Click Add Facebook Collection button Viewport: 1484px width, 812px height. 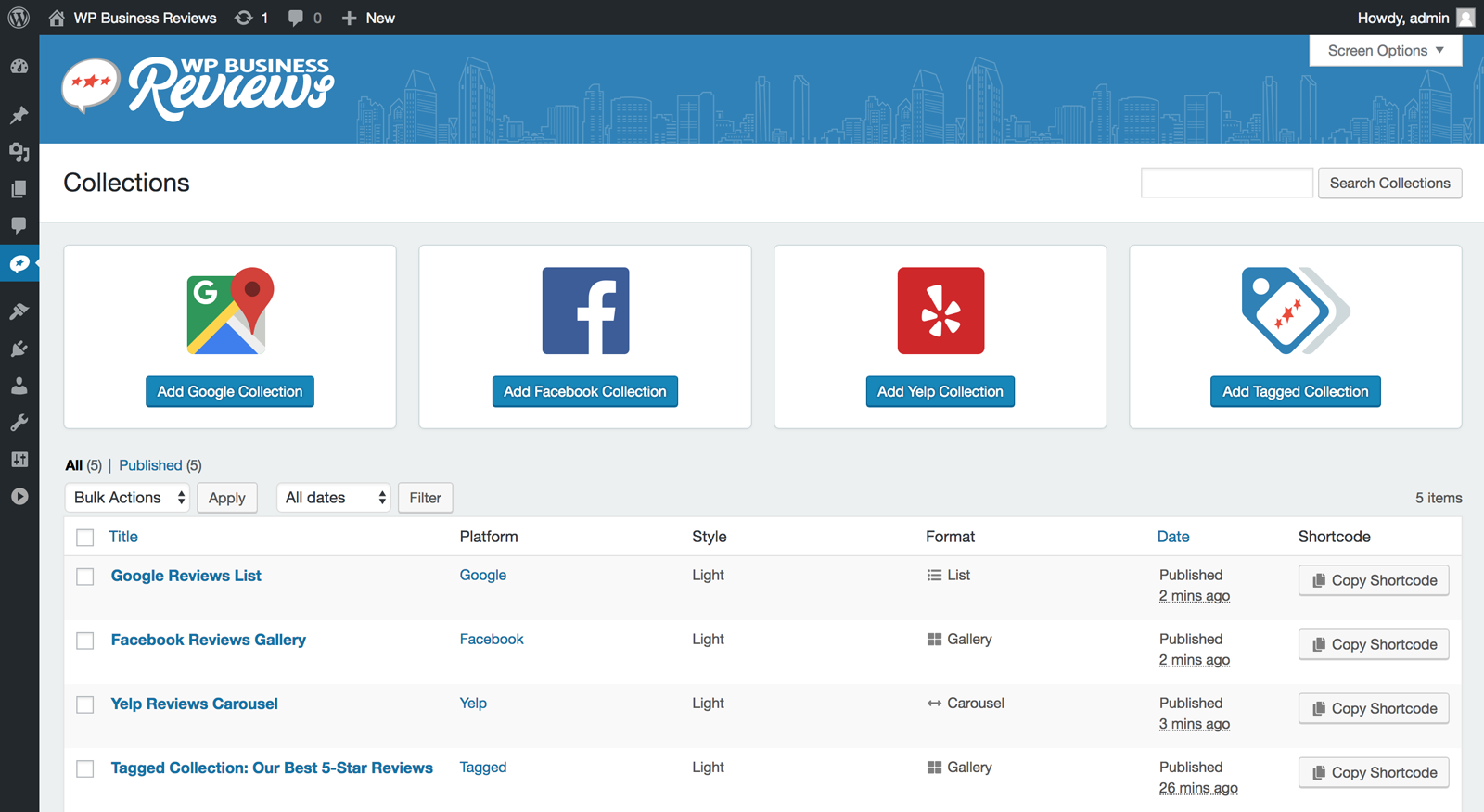pos(585,391)
